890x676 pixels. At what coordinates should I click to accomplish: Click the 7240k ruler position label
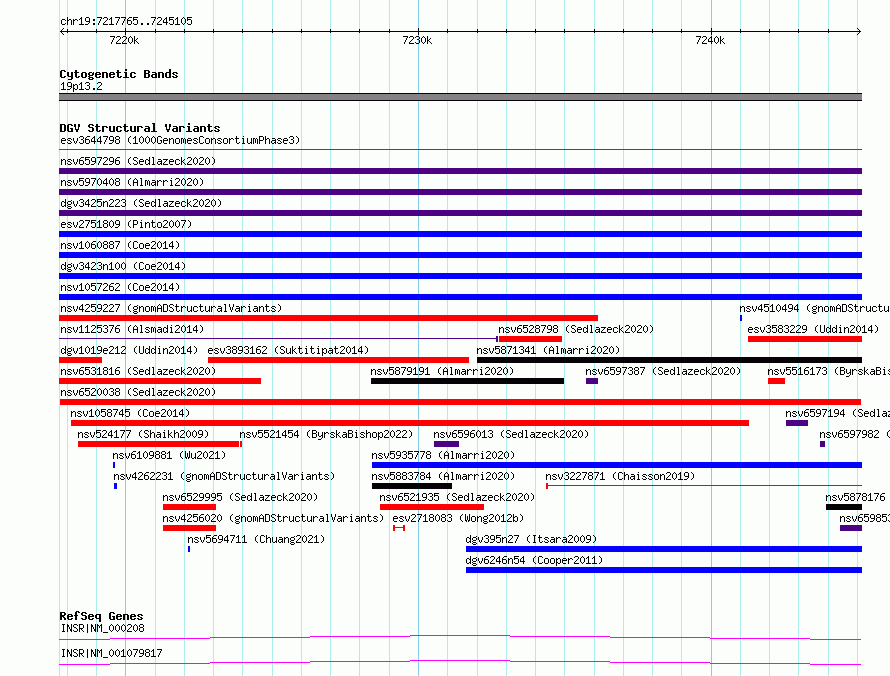click(710, 40)
